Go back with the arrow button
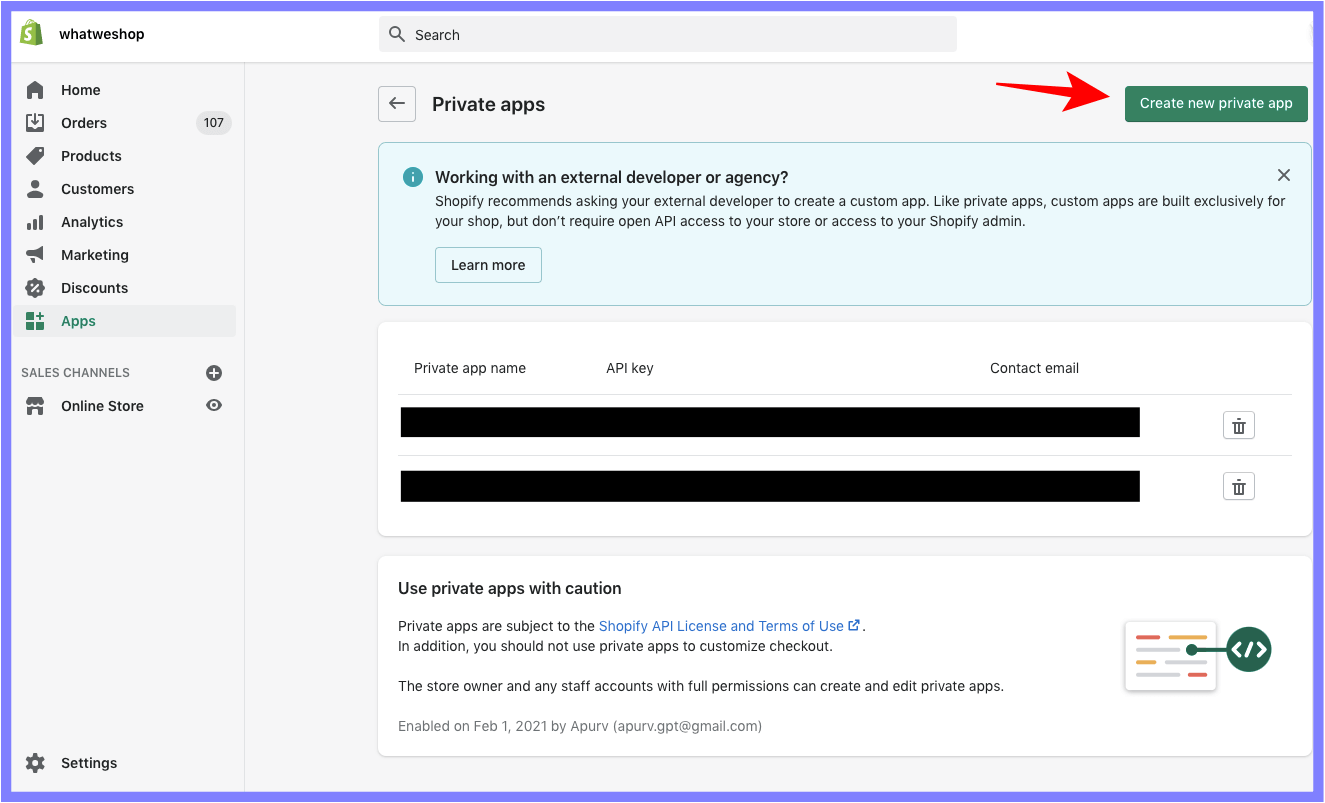 click(x=397, y=104)
